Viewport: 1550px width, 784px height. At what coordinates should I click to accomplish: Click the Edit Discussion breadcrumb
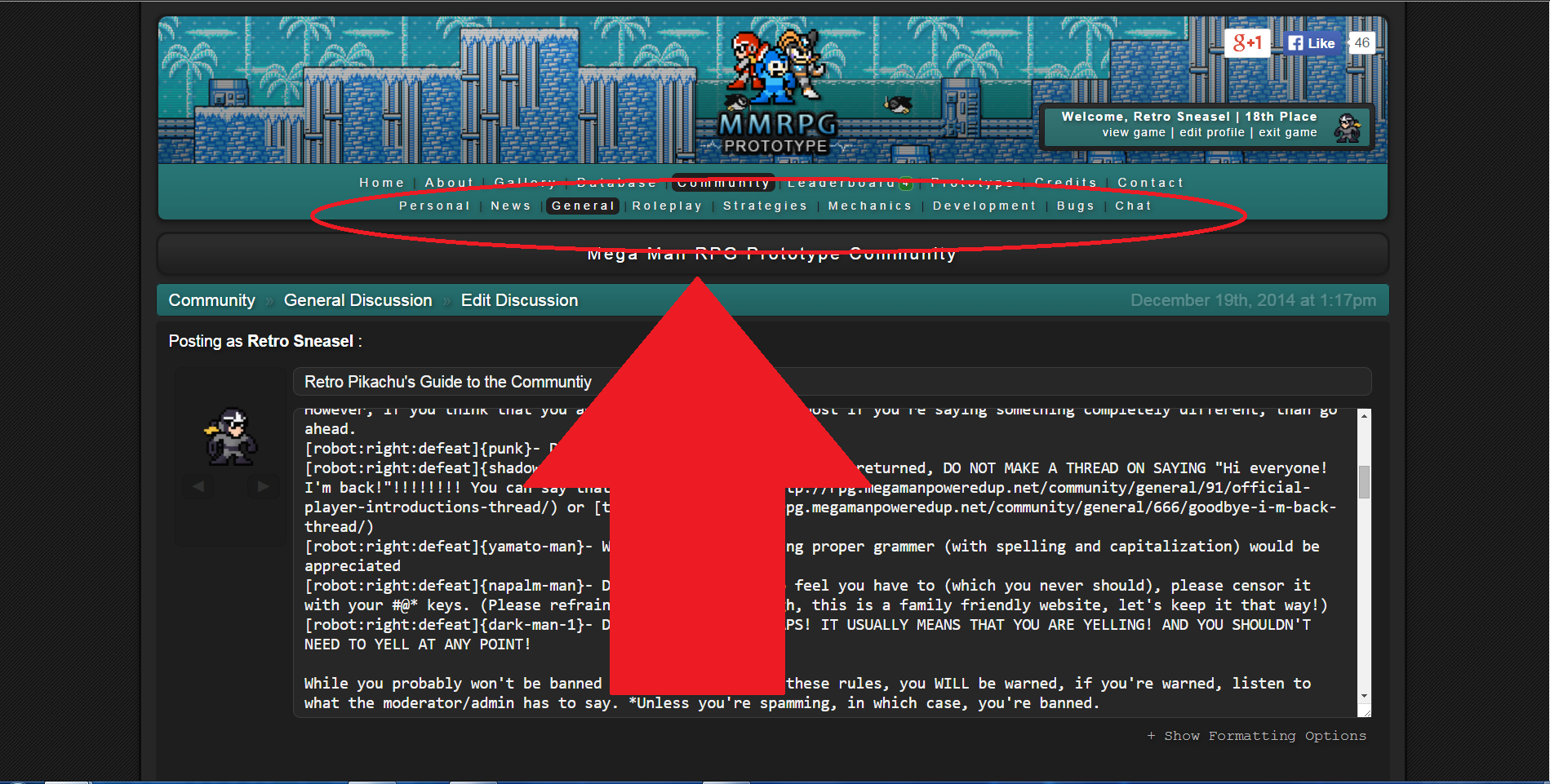[519, 300]
